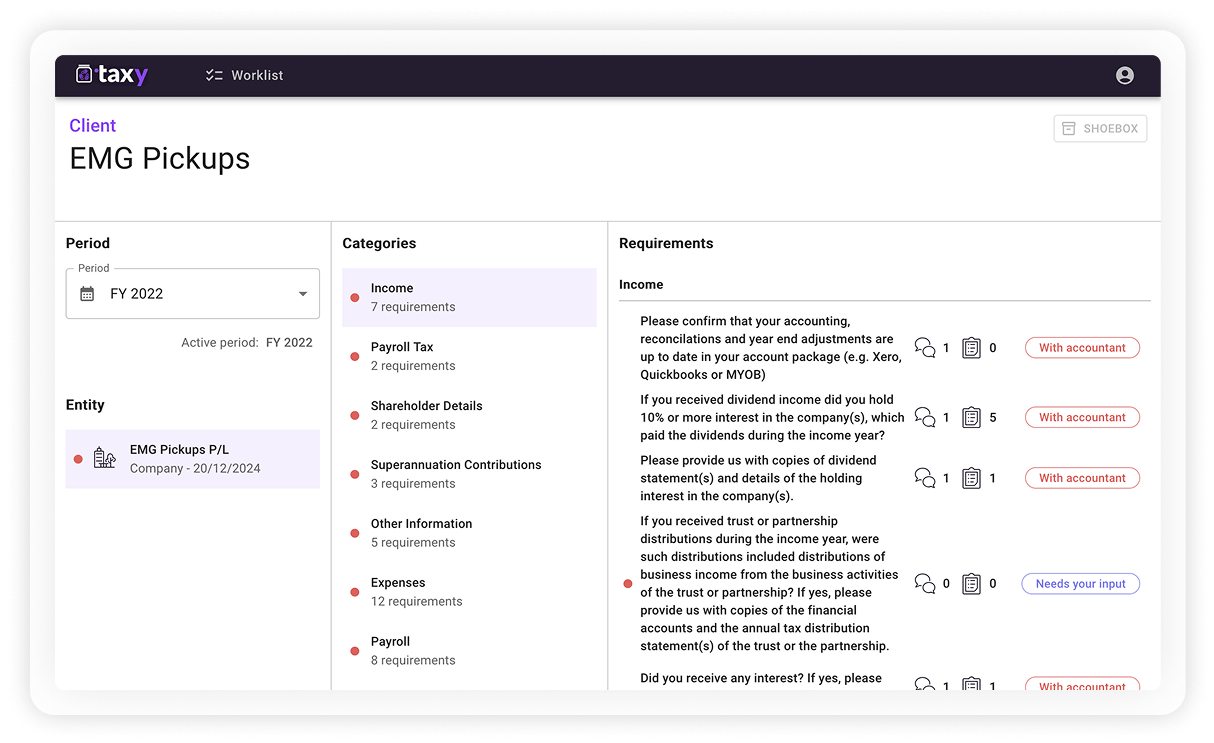Click the taxy logo

[x=112, y=75]
